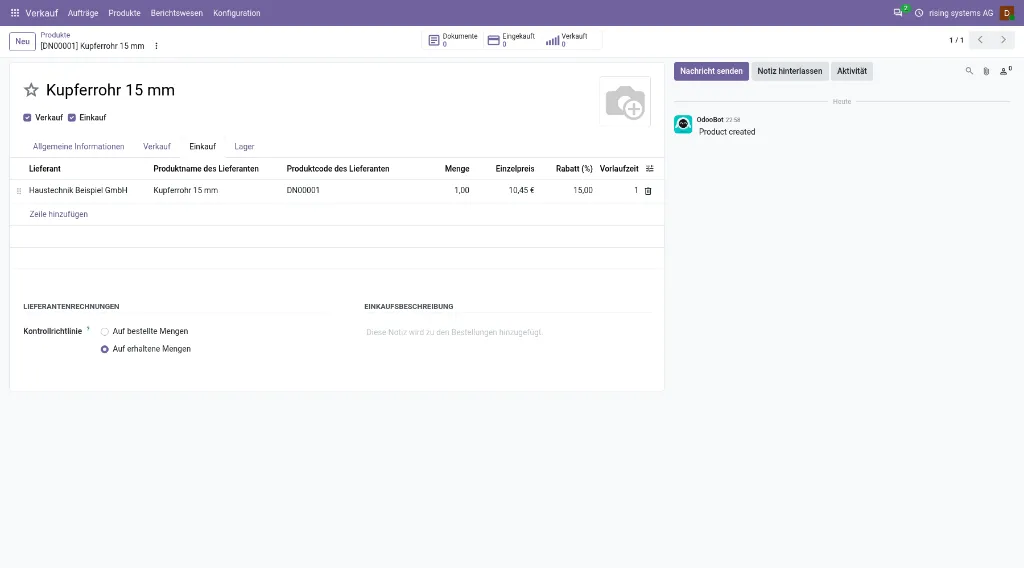This screenshot has height=568, width=1024.
Task: Click the OdooBot avatar
Action: 683,124
